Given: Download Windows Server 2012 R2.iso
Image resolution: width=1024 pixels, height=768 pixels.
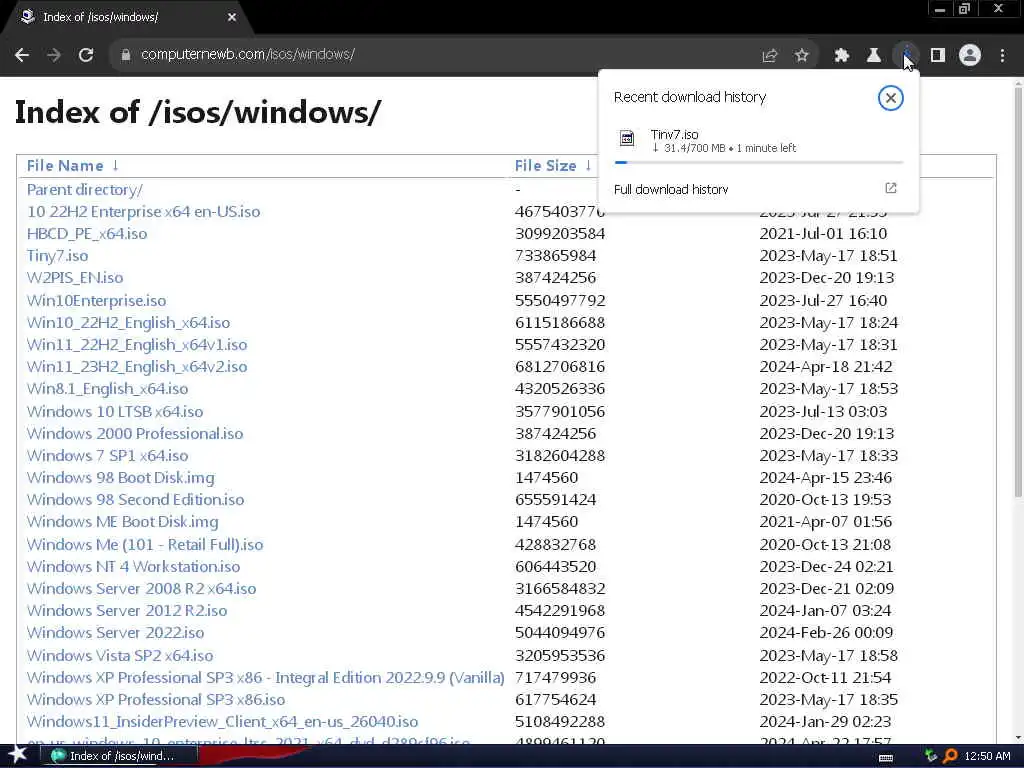Looking at the screenshot, I should tap(127, 611).
